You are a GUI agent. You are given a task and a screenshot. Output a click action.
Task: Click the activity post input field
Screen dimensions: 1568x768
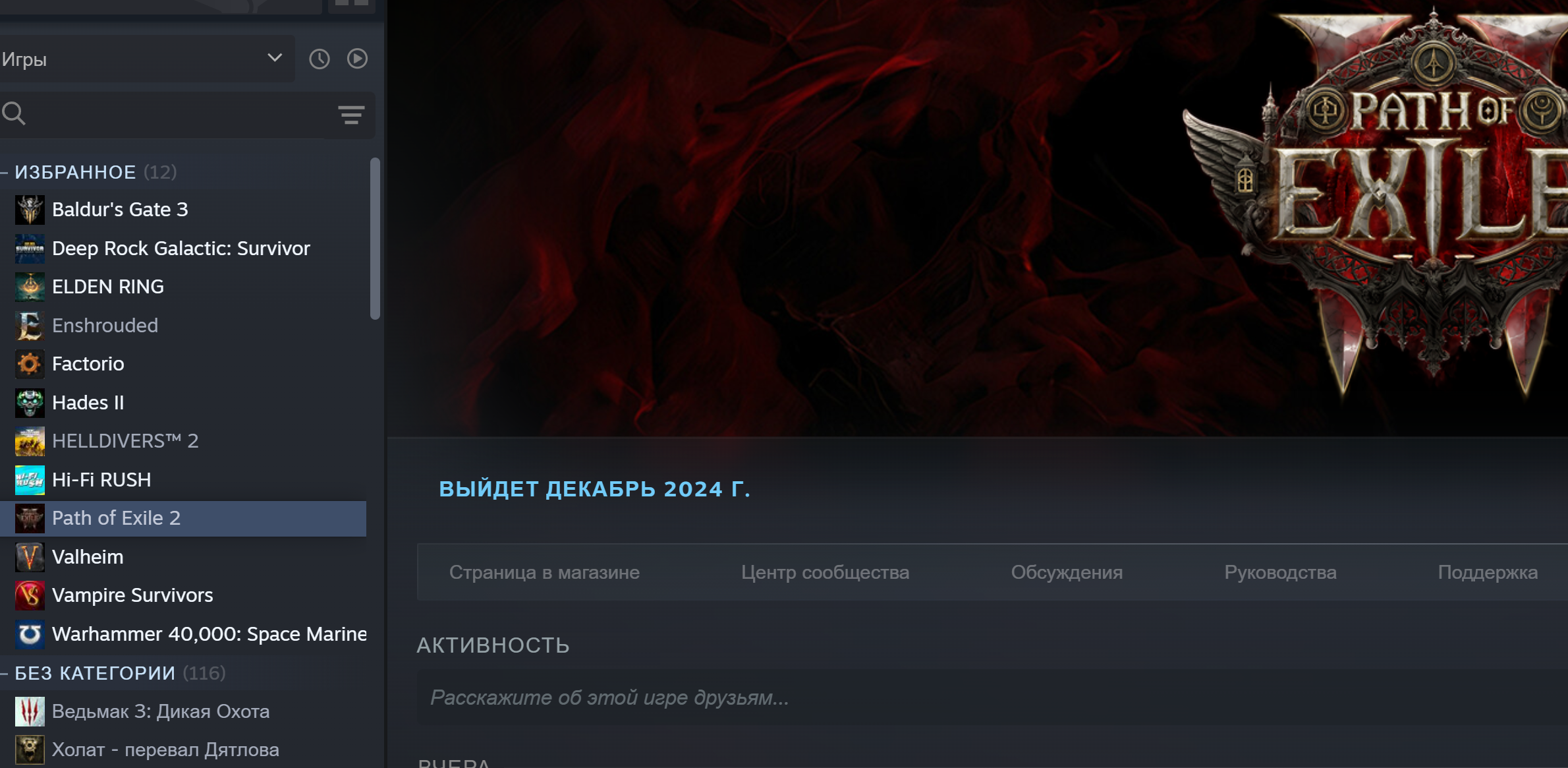coord(992,697)
